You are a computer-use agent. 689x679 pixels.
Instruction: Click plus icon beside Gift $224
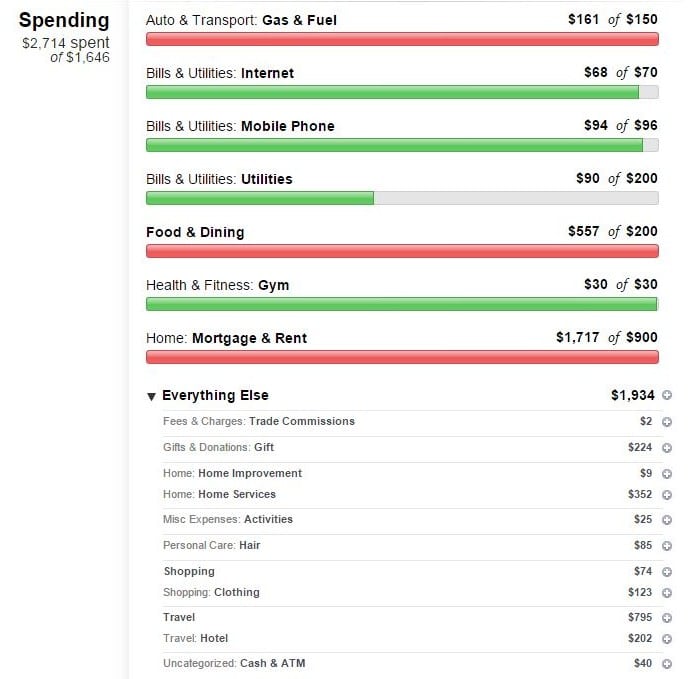point(667,448)
